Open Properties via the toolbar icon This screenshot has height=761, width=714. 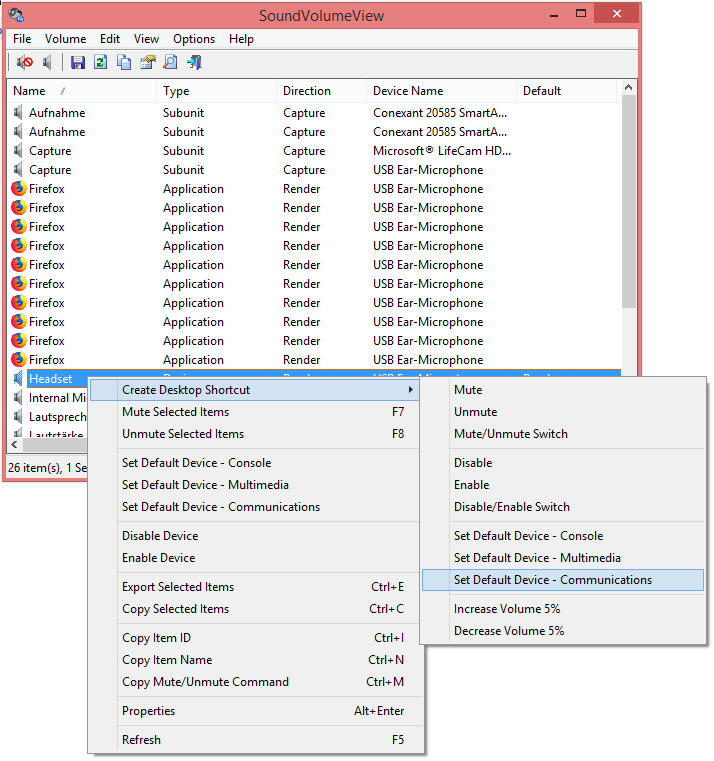pos(147,63)
